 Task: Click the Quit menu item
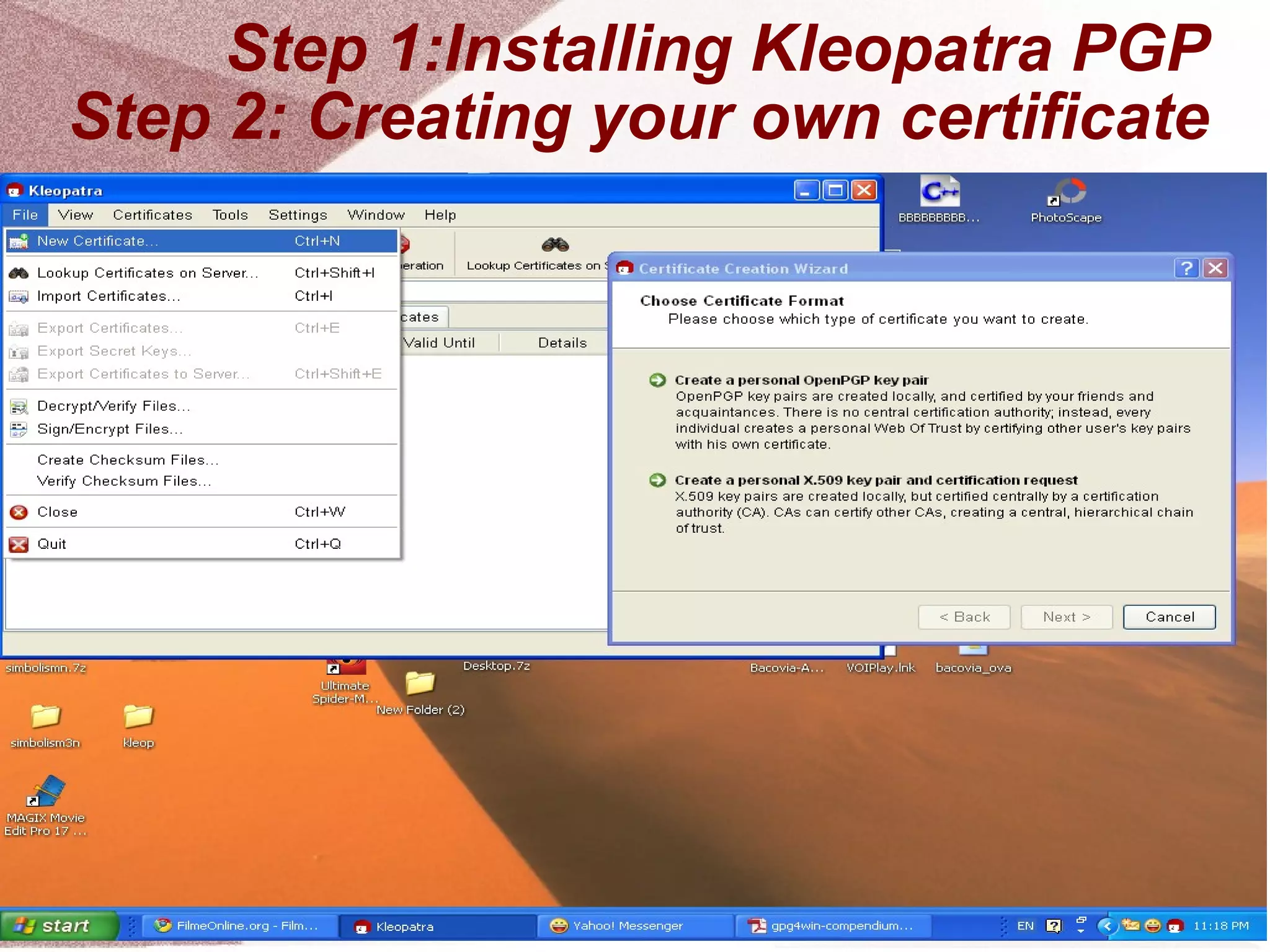51,544
